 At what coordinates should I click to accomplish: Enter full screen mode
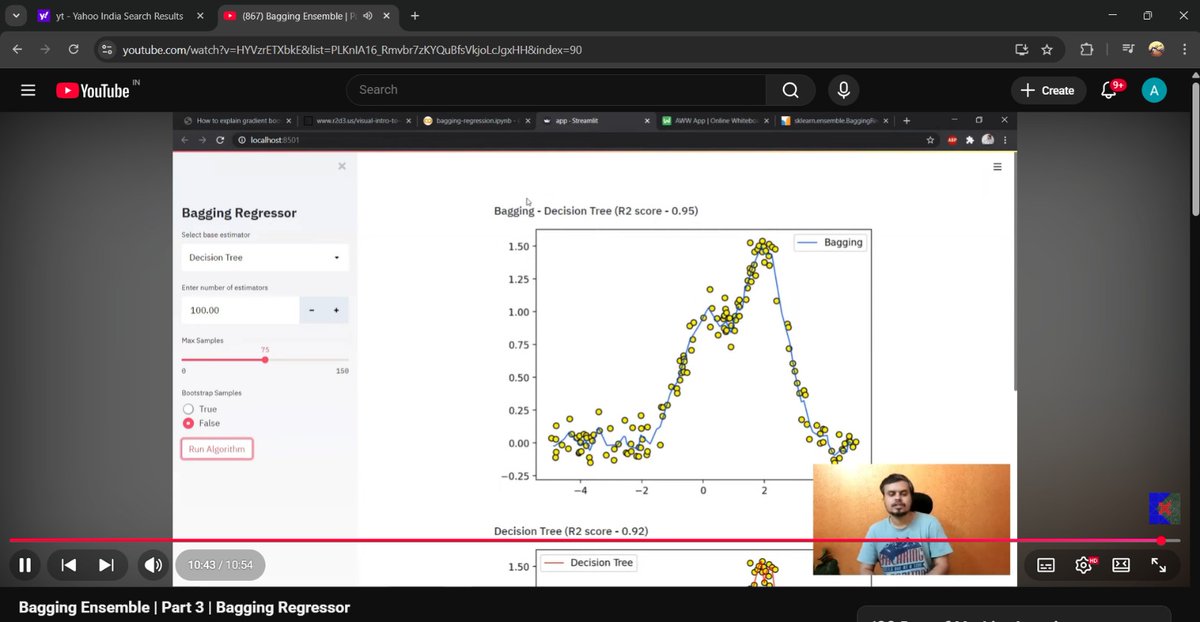pos(1159,565)
